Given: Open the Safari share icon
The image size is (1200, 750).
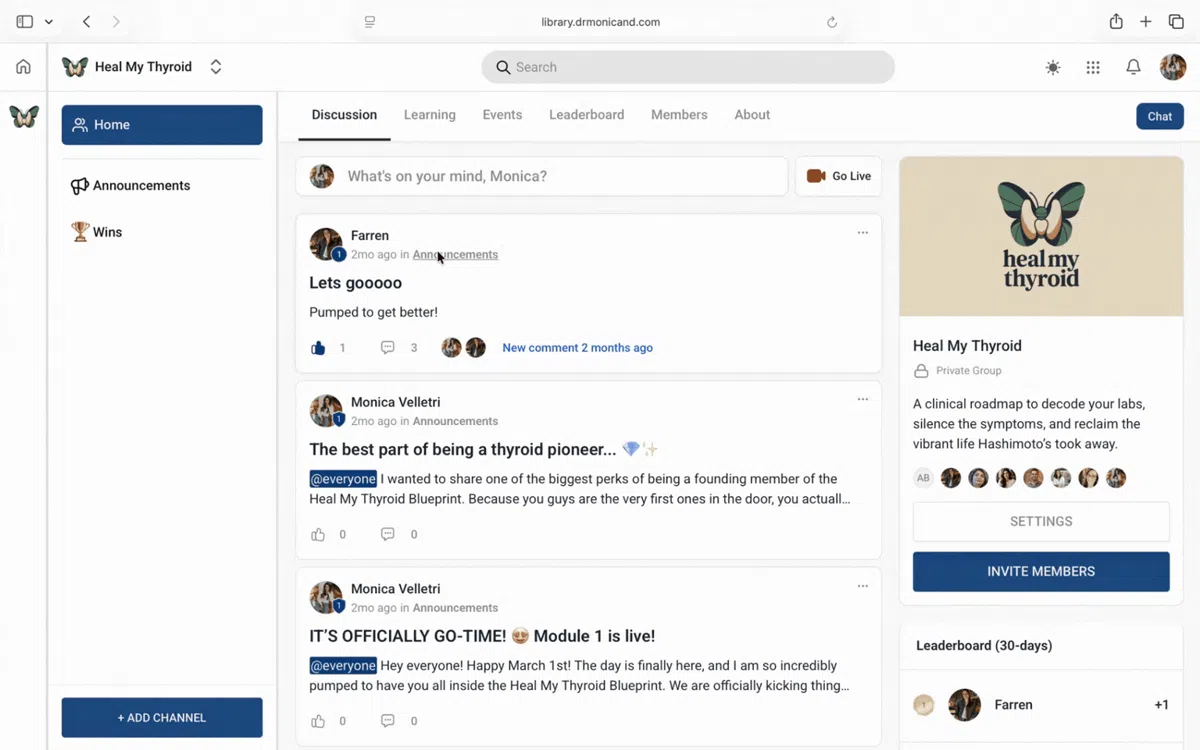Looking at the screenshot, I should 1116,21.
